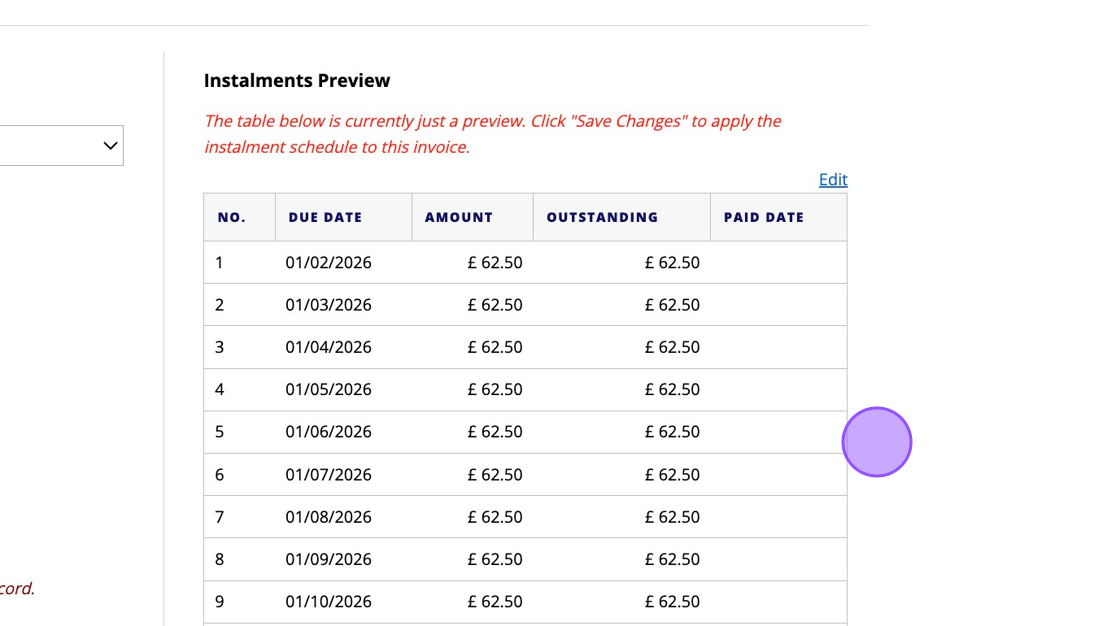This screenshot has height=626, width=1120.
Task: Select the due date 01/02/2026 cell
Action: tap(328, 263)
